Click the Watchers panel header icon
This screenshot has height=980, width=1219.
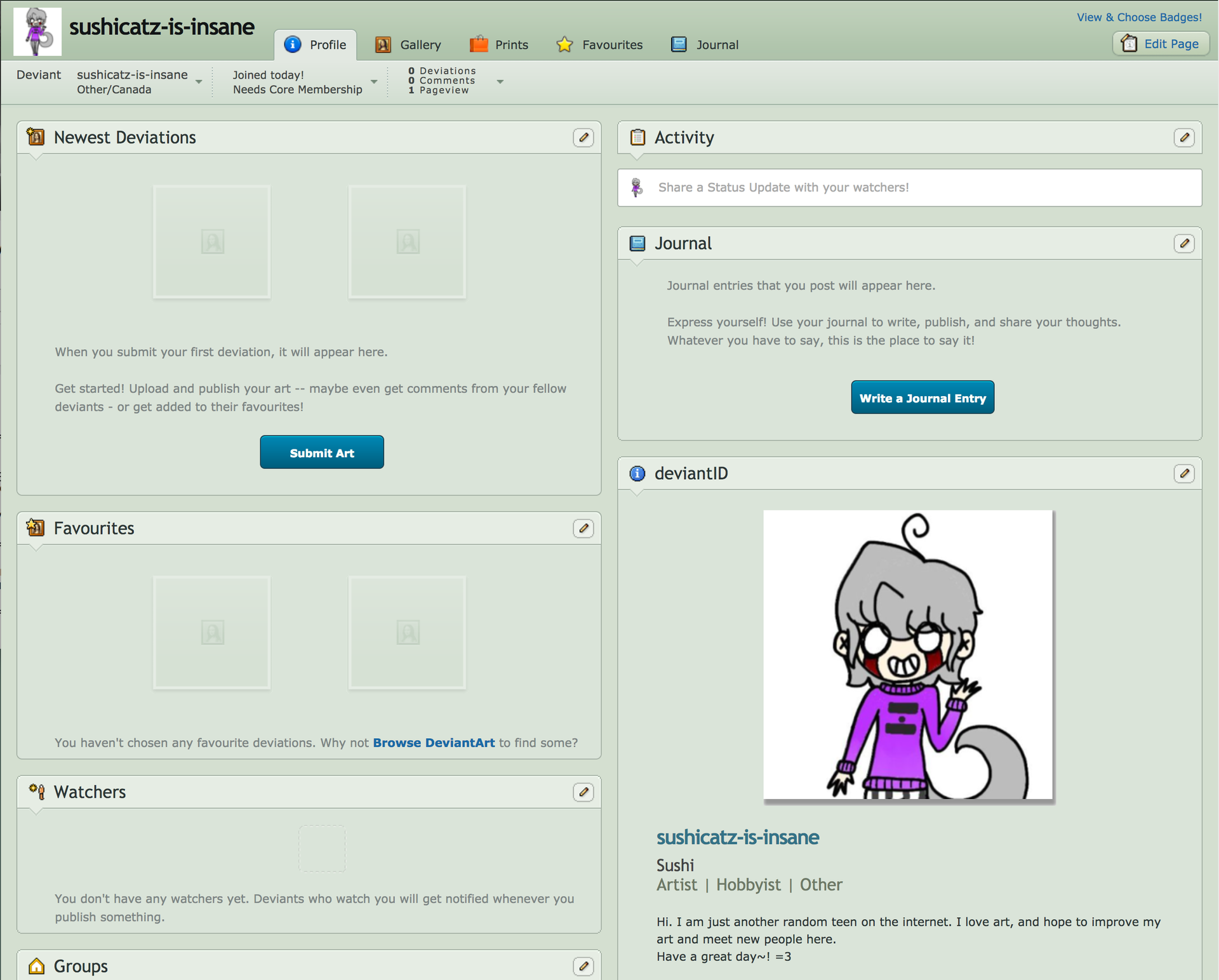37,791
